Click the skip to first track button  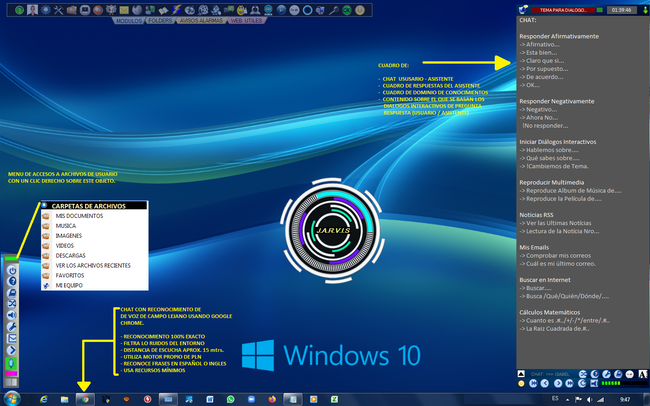(x=533, y=383)
